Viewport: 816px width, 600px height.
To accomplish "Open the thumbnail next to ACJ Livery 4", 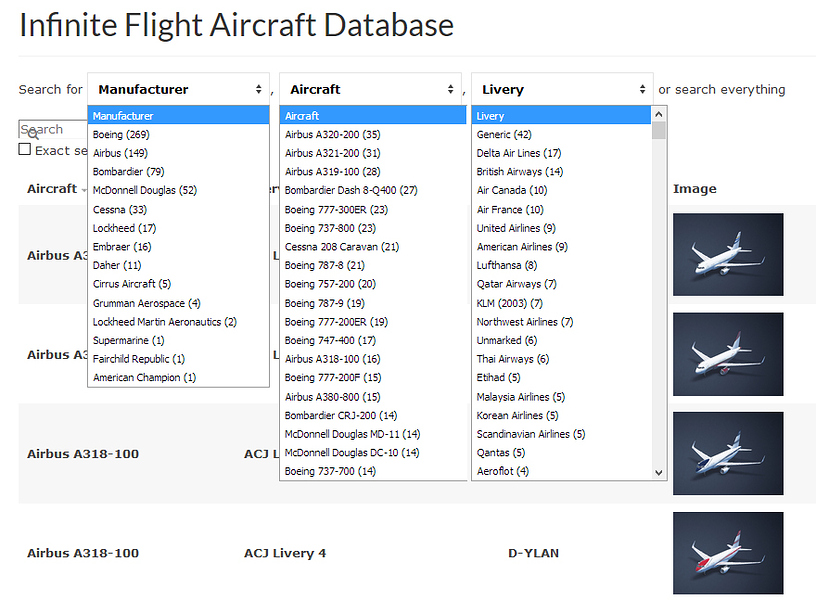I will pyautogui.click(x=727, y=552).
